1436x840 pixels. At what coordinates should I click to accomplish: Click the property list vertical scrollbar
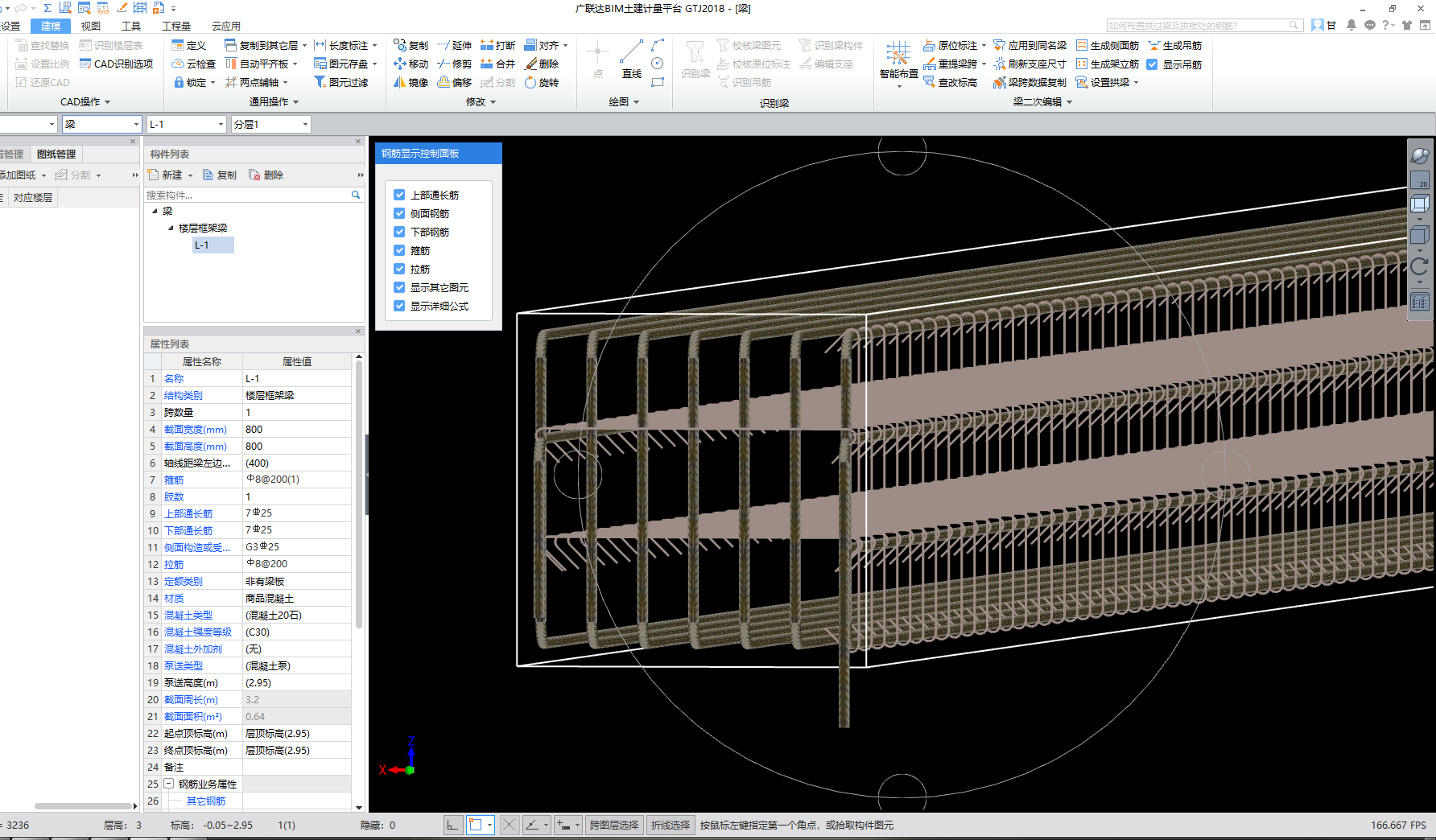point(358,496)
